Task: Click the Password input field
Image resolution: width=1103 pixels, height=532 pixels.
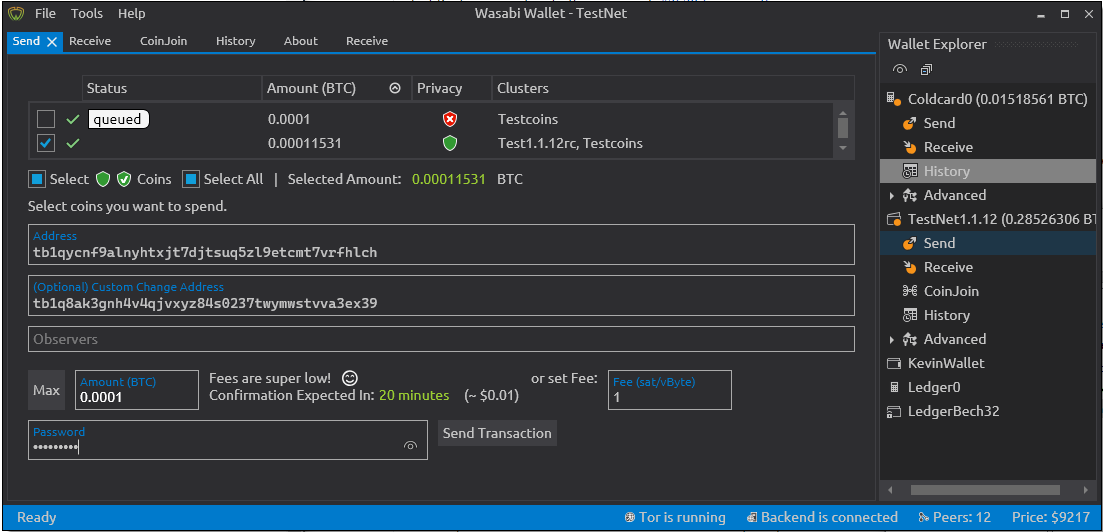Action: pyautogui.click(x=228, y=441)
